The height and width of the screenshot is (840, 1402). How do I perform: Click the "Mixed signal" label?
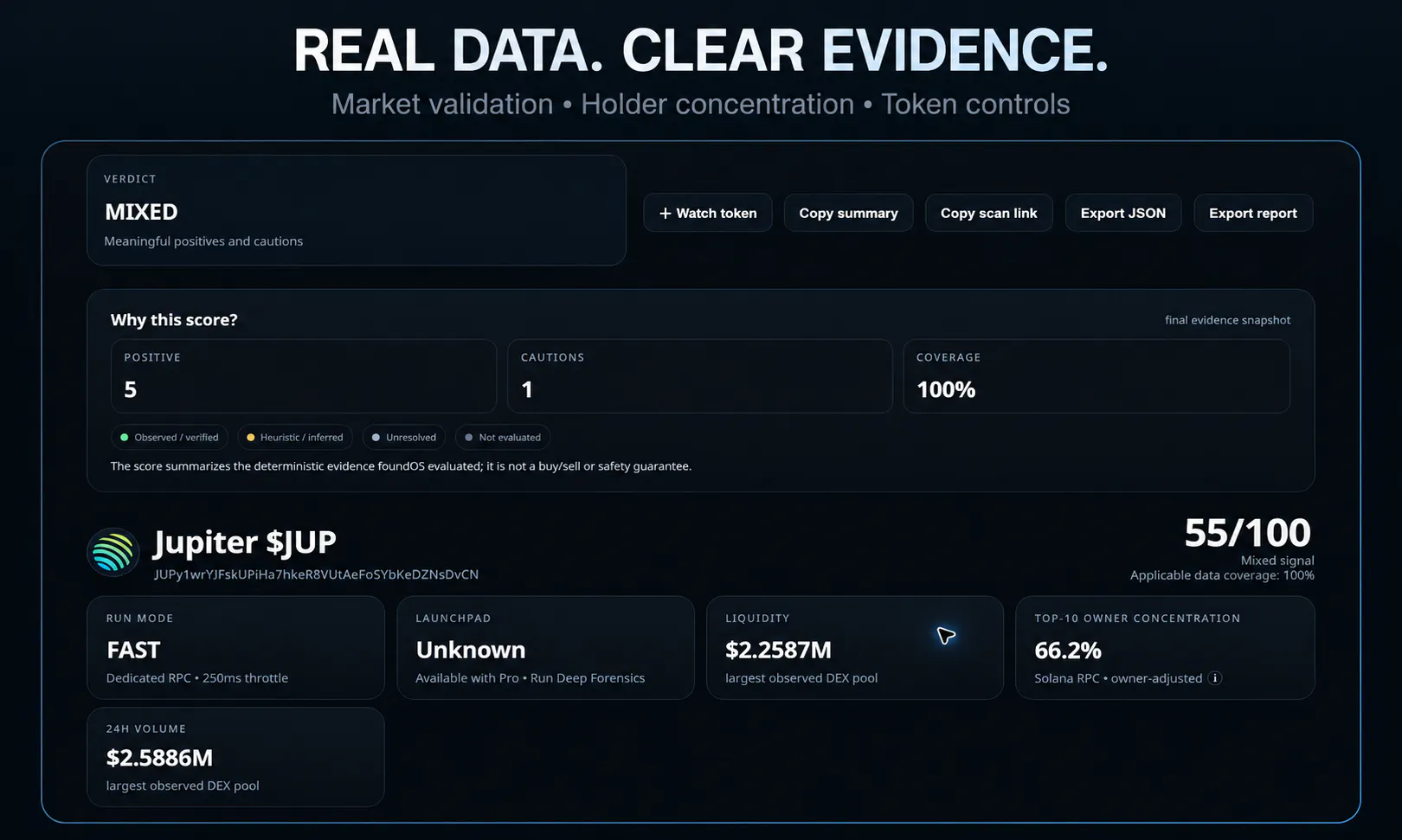coord(1277,561)
